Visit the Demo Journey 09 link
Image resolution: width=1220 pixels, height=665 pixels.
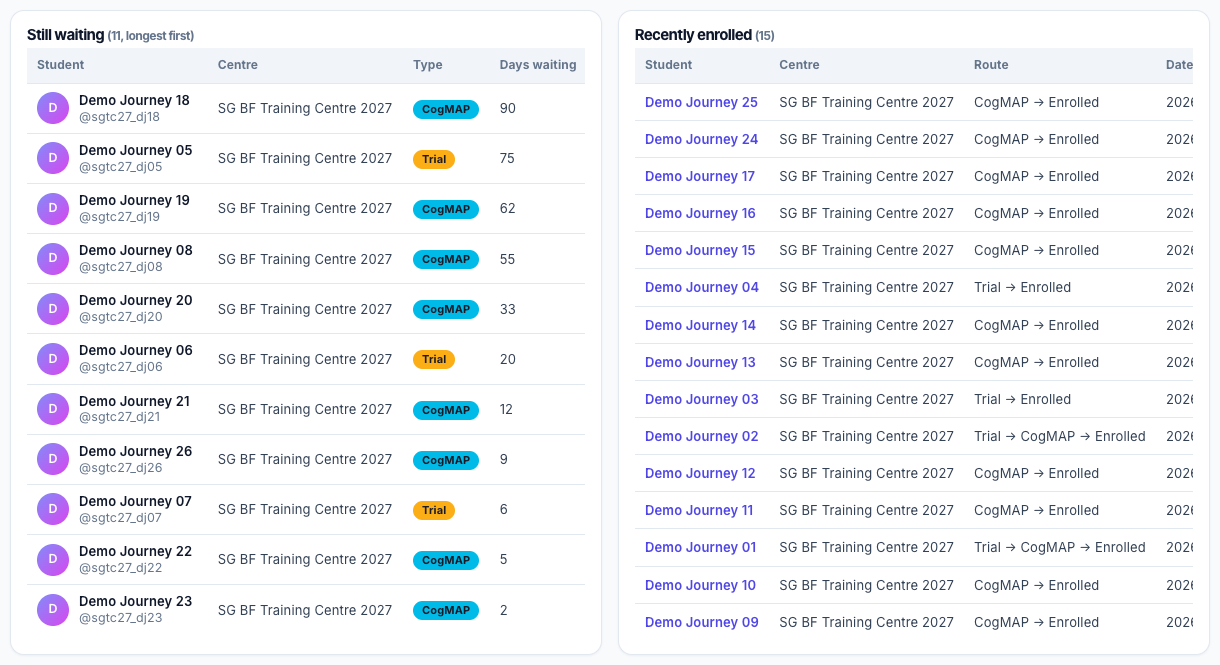pyautogui.click(x=702, y=622)
